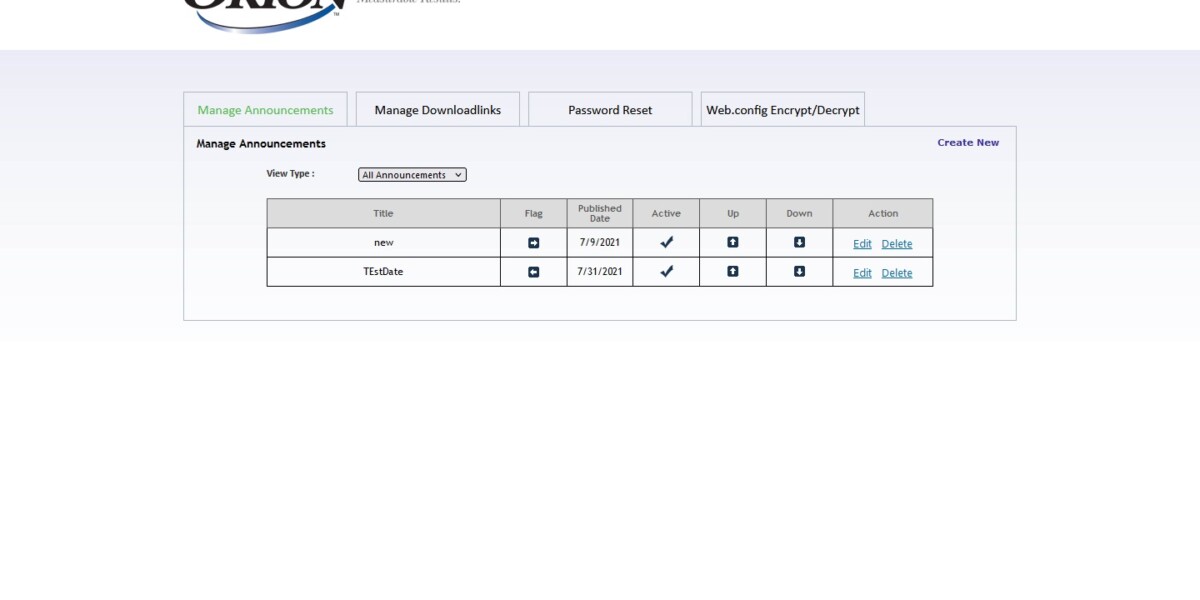
Task: Switch to the Manage Downloadlinks tab
Action: point(438,110)
